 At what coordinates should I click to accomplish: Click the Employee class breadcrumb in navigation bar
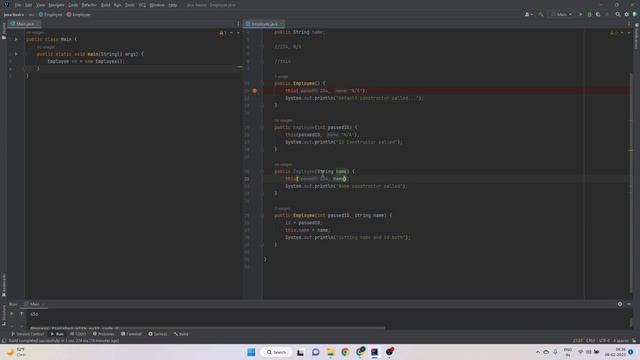point(50,14)
